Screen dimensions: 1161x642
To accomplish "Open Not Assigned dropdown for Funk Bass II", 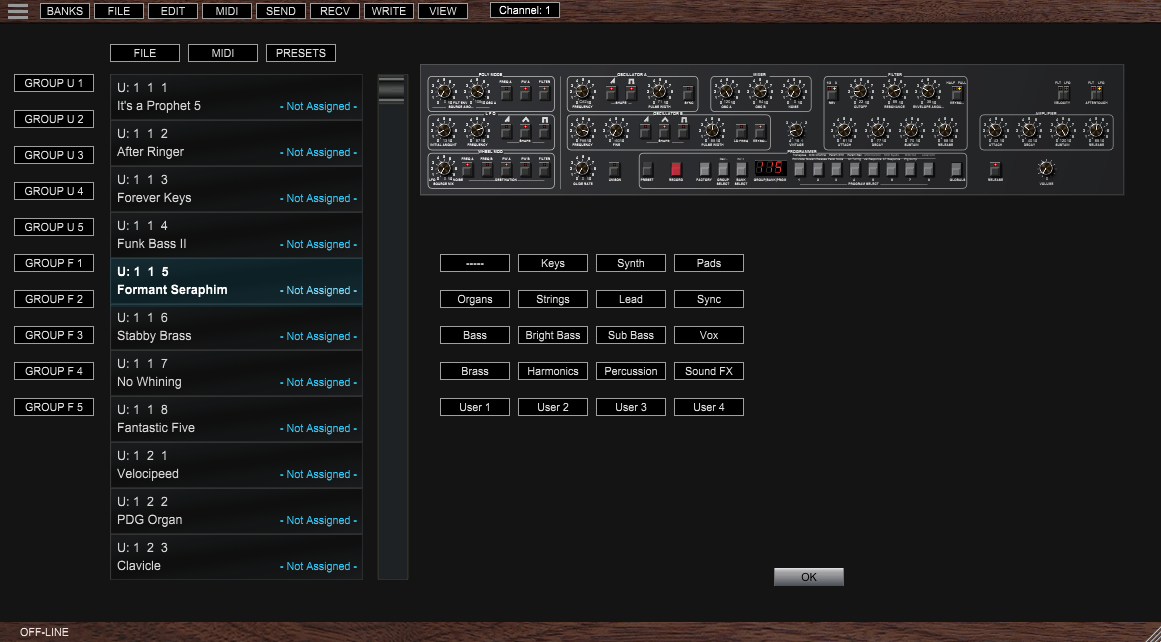I will point(318,245).
